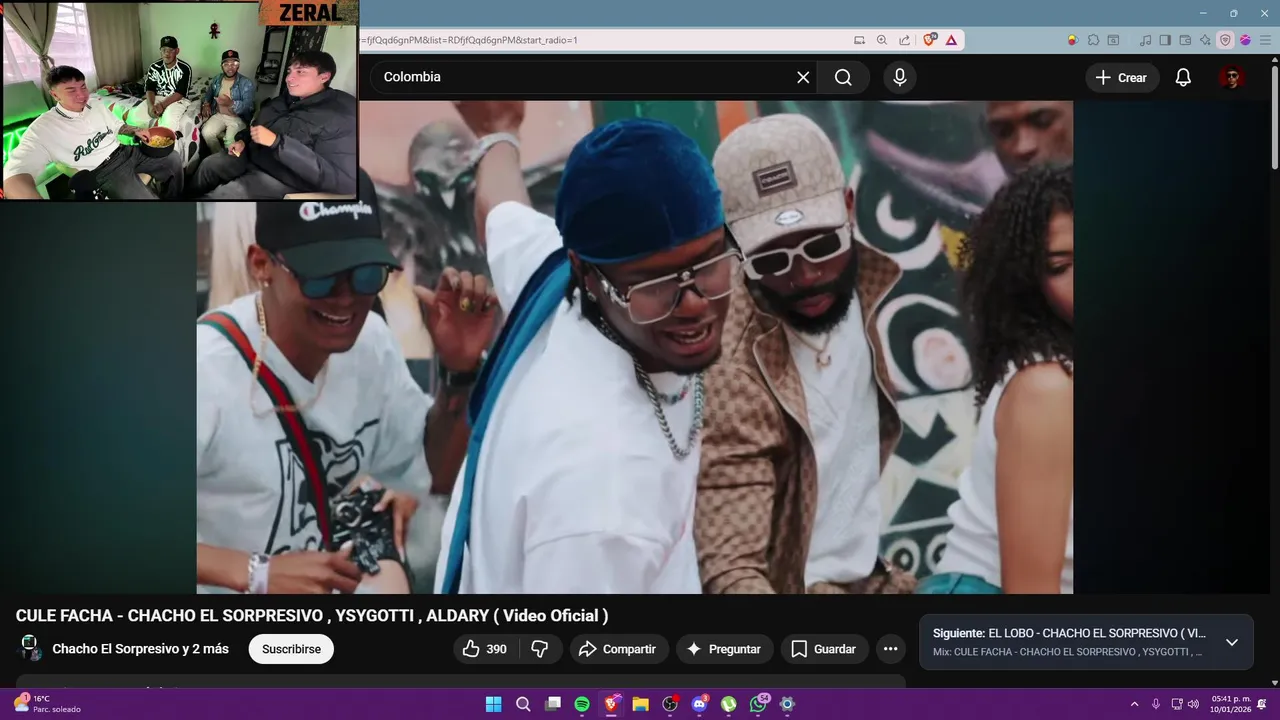Expand the Siguiente mix playlist panel
The width and height of the screenshot is (1280, 720).
click(x=1232, y=642)
